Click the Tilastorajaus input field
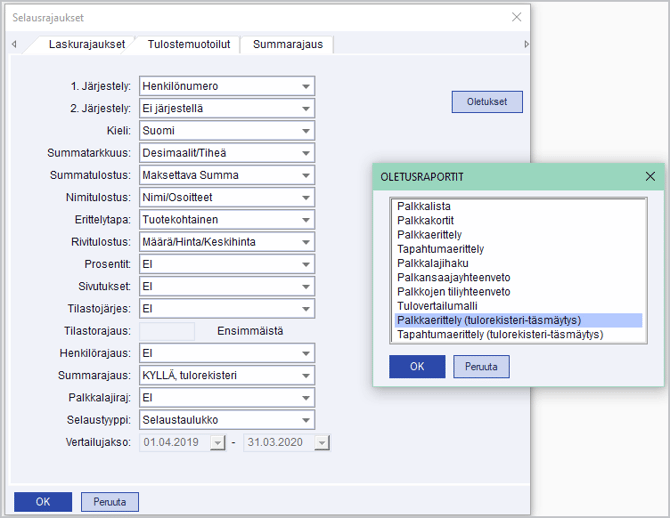Image resolution: width=670 pixels, height=518 pixels. click(x=167, y=331)
